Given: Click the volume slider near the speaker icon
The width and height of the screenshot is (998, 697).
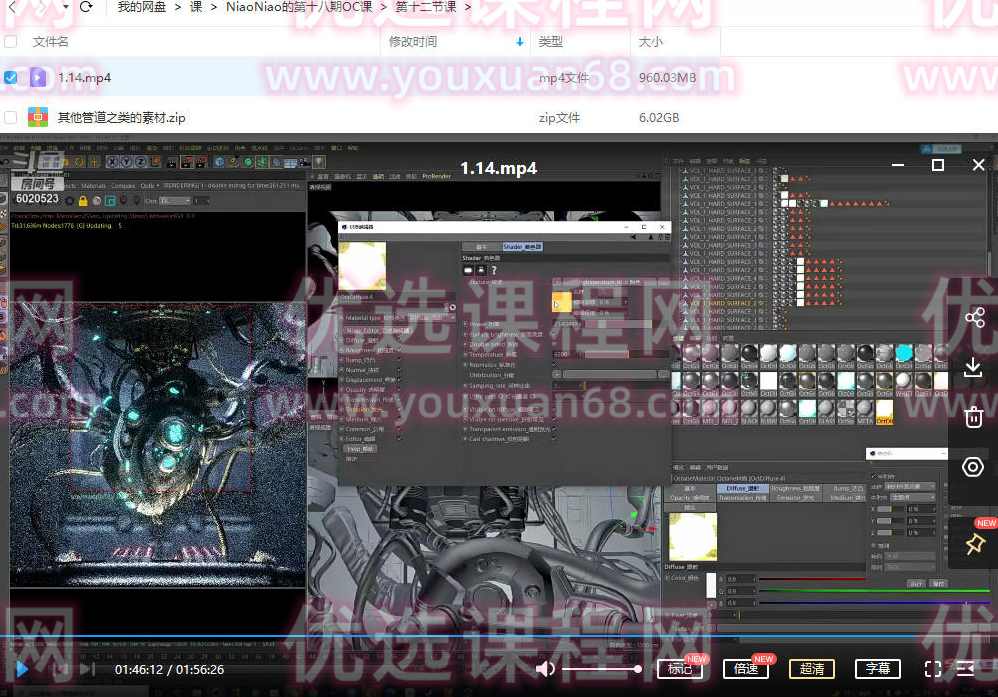Looking at the screenshot, I should [600, 669].
